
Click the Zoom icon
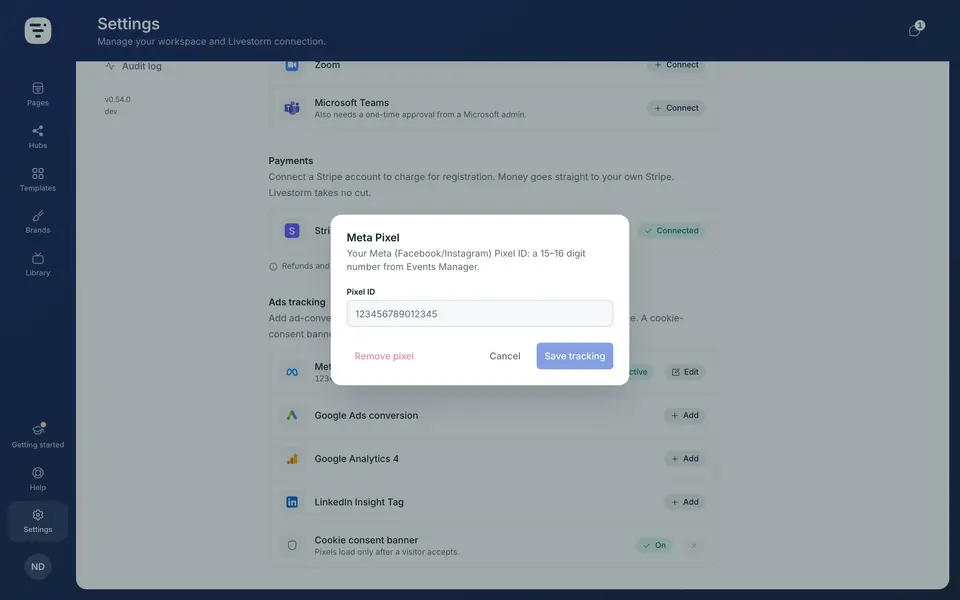click(292, 65)
